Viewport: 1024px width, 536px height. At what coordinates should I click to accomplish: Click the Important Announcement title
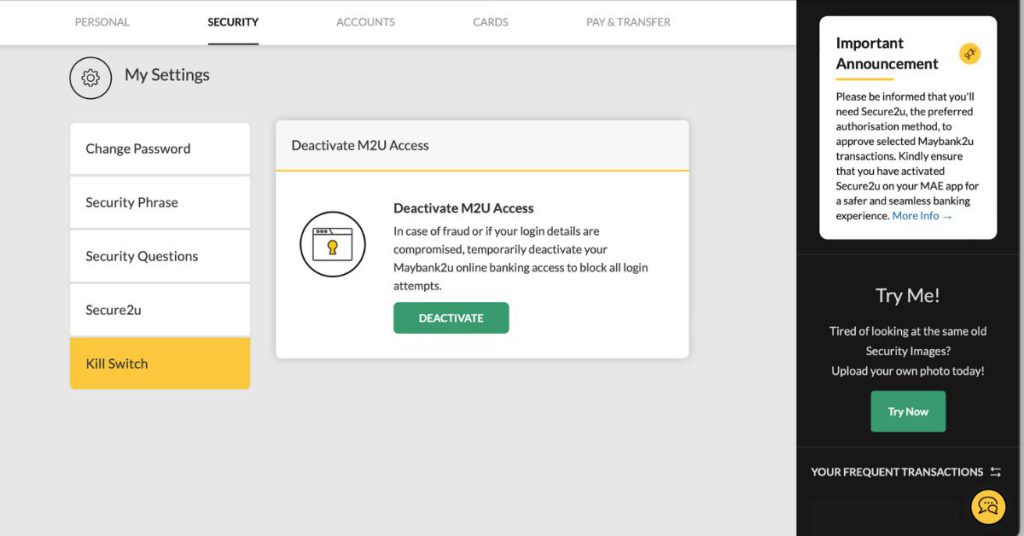(887, 54)
